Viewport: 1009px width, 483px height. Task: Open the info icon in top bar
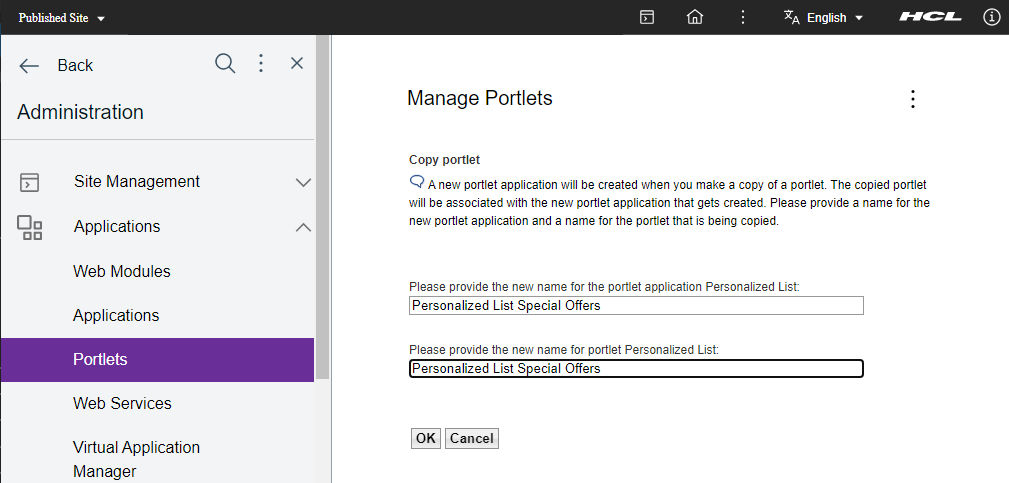pos(992,17)
